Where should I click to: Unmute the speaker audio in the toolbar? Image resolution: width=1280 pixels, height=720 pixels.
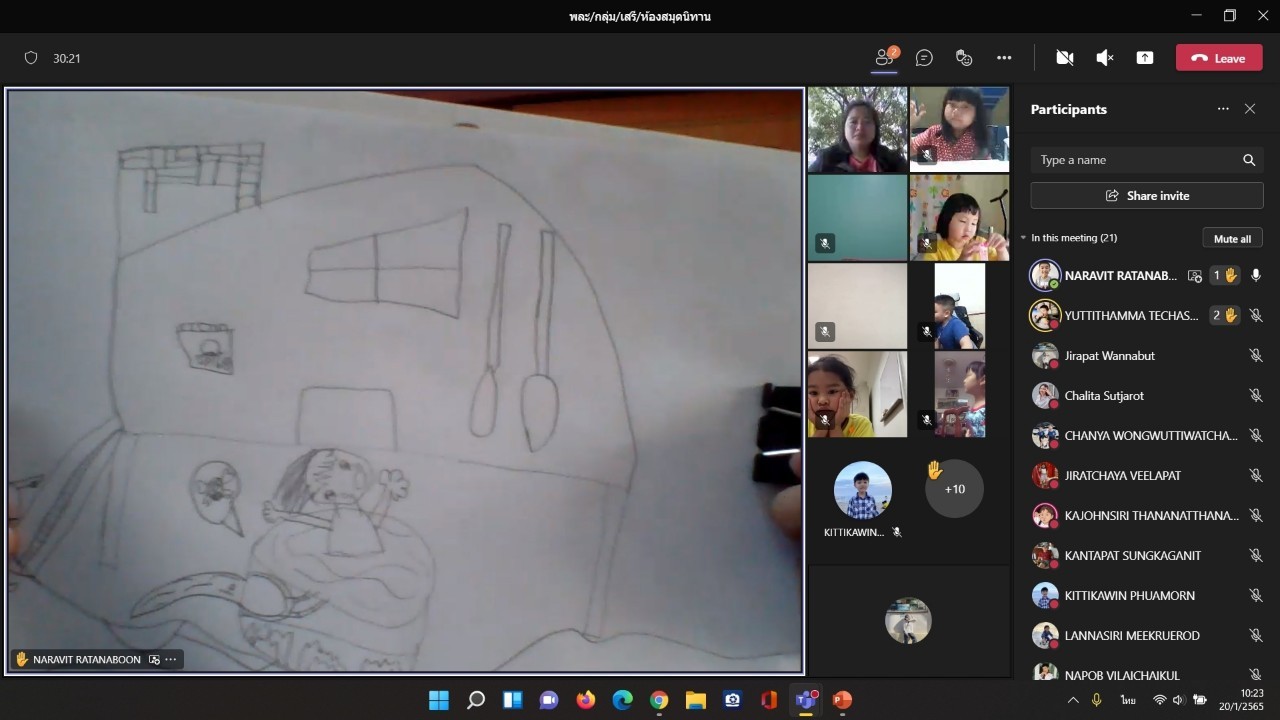tap(1105, 58)
